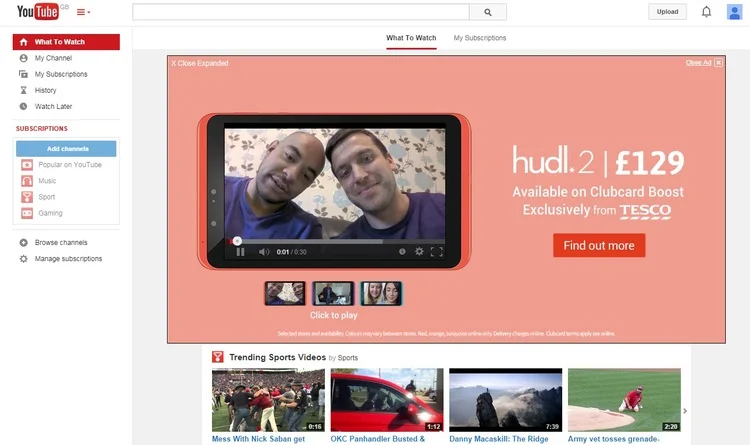Click the Add channels button
Screen dimensions: 750x445
pyautogui.click(x=66, y=148)
